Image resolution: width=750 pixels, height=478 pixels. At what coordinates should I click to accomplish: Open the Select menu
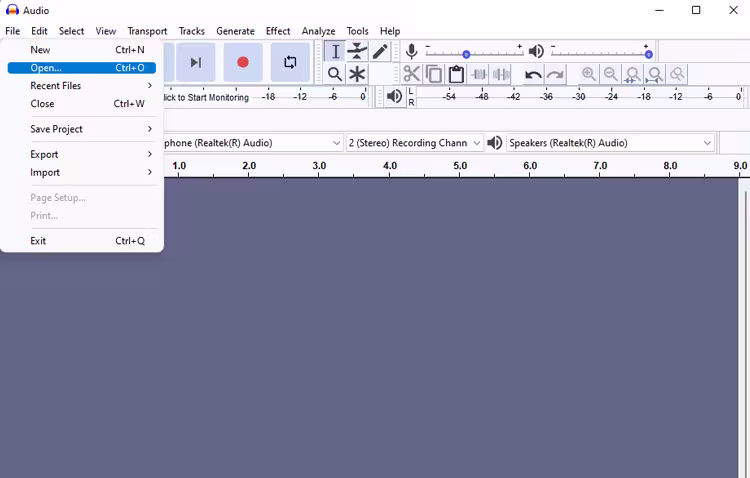pos(71,31)
